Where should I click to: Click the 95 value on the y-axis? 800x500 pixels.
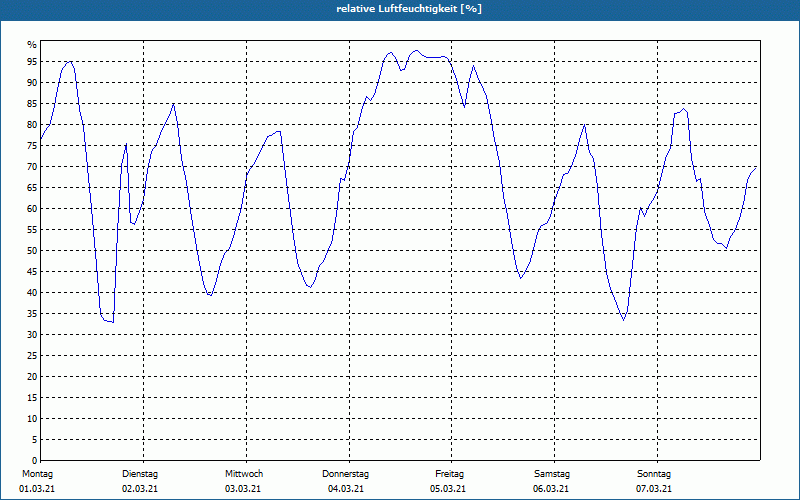coord(32,62)
